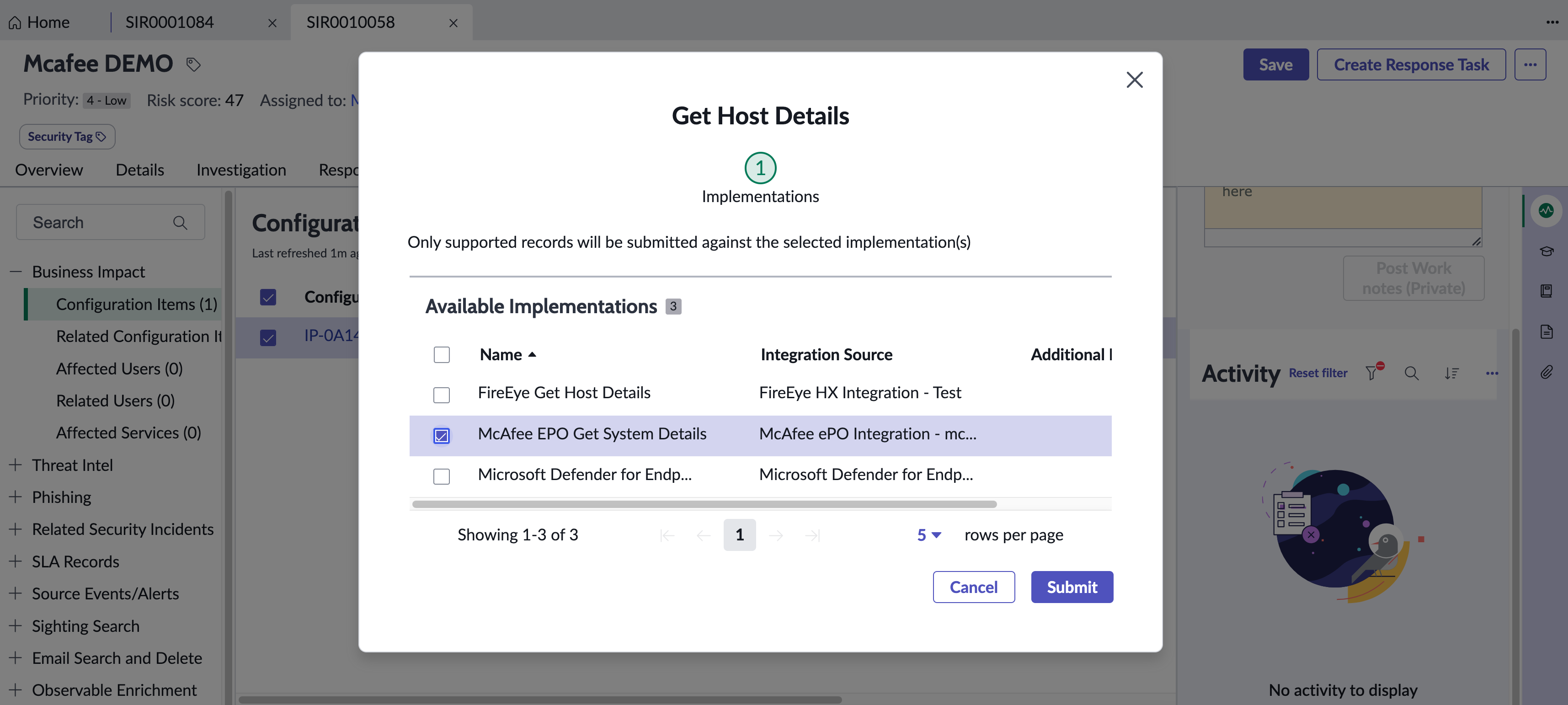Expand Related Security Incidents section
This screenshot has height=705, width=1568.
(x=16, y=529)
